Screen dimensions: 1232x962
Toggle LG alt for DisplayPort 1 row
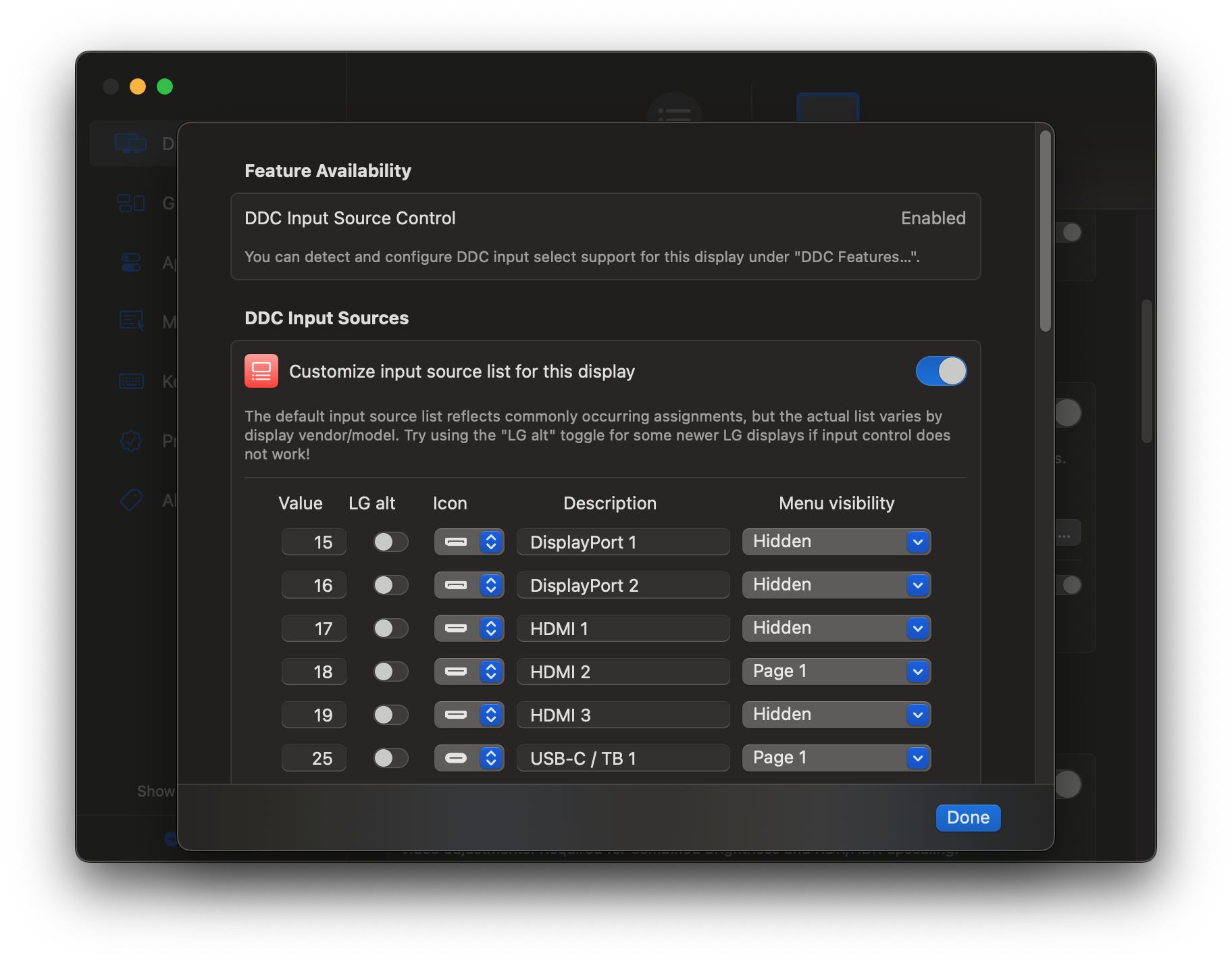[391, 542]
